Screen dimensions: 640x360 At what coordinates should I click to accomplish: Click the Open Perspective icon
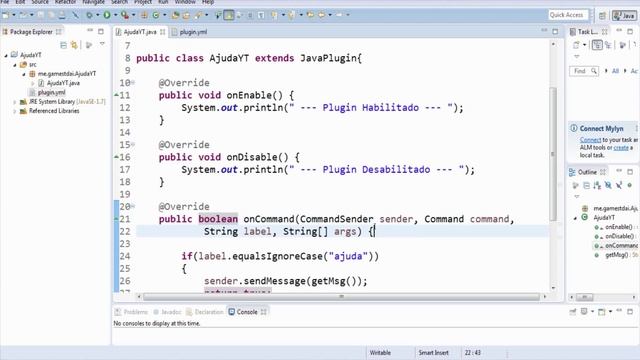602,16
